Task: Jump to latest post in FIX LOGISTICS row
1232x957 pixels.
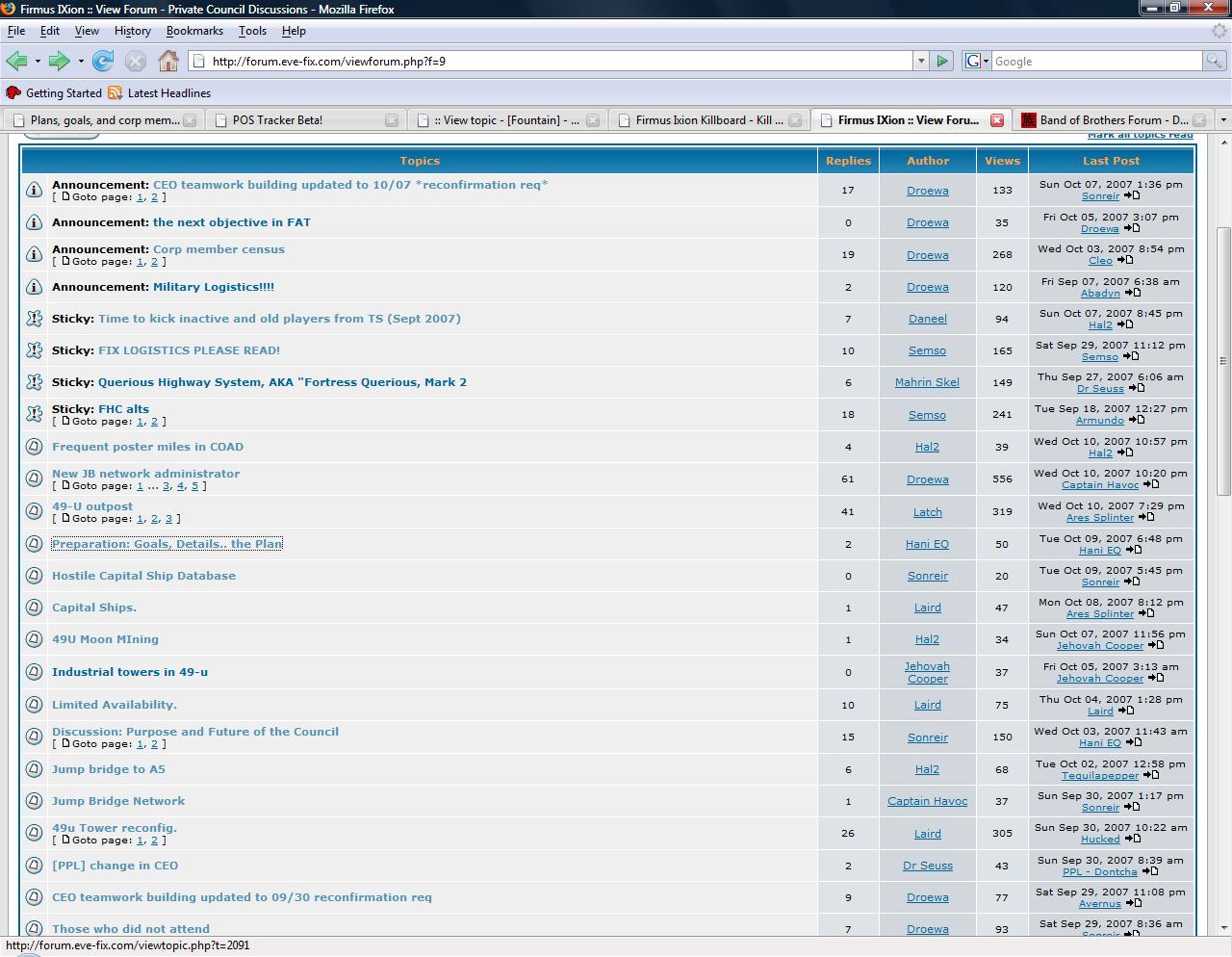Action: click(x=1131, y=356)
